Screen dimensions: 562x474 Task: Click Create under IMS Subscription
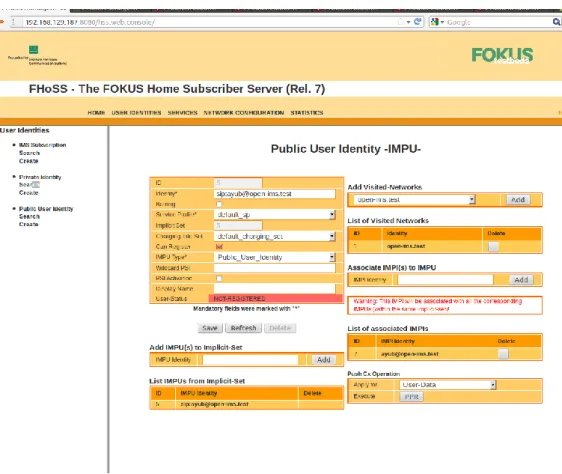tap(29, 161)
